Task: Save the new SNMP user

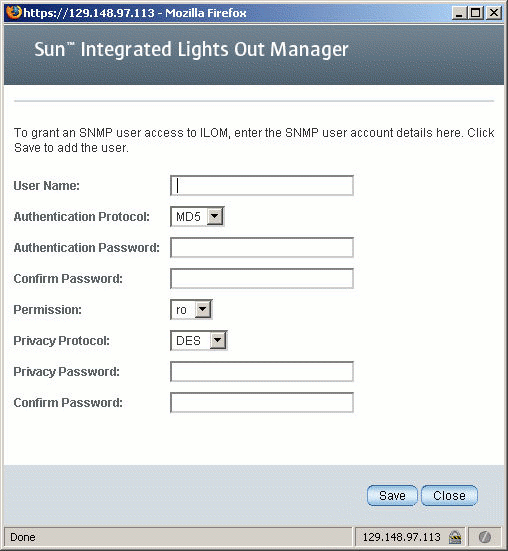Action: [392, 495]
